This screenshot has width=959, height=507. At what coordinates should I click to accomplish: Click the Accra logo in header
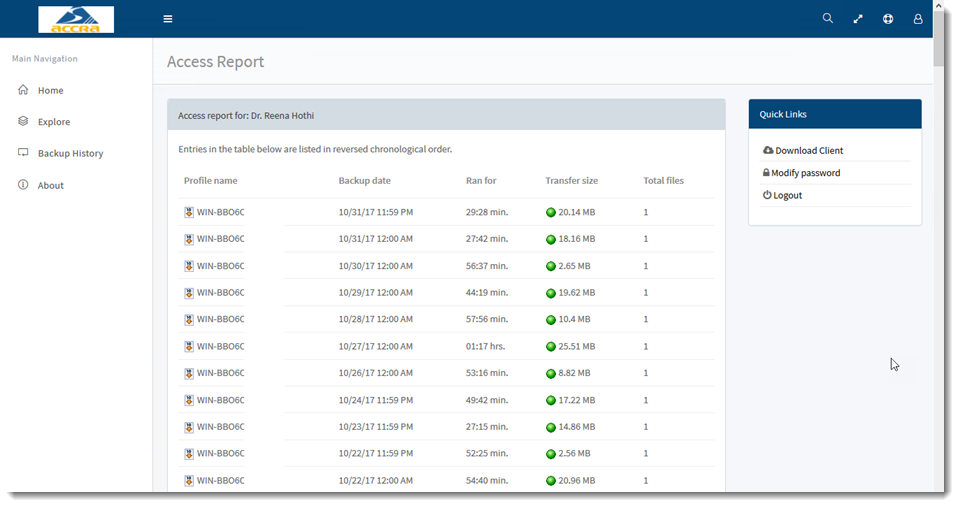pyautogui.click(x=76, y=19)
